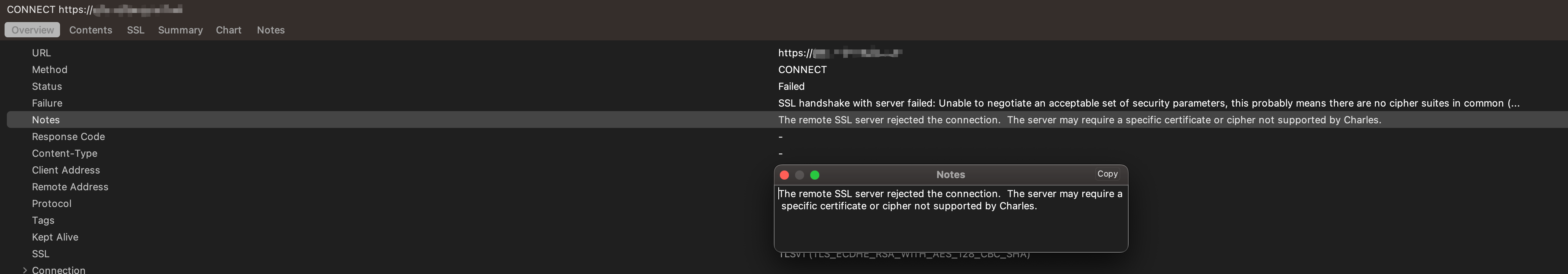The image size is (1568, 274).
Task: Click inside the Notes text area
Action: (951, 218)
